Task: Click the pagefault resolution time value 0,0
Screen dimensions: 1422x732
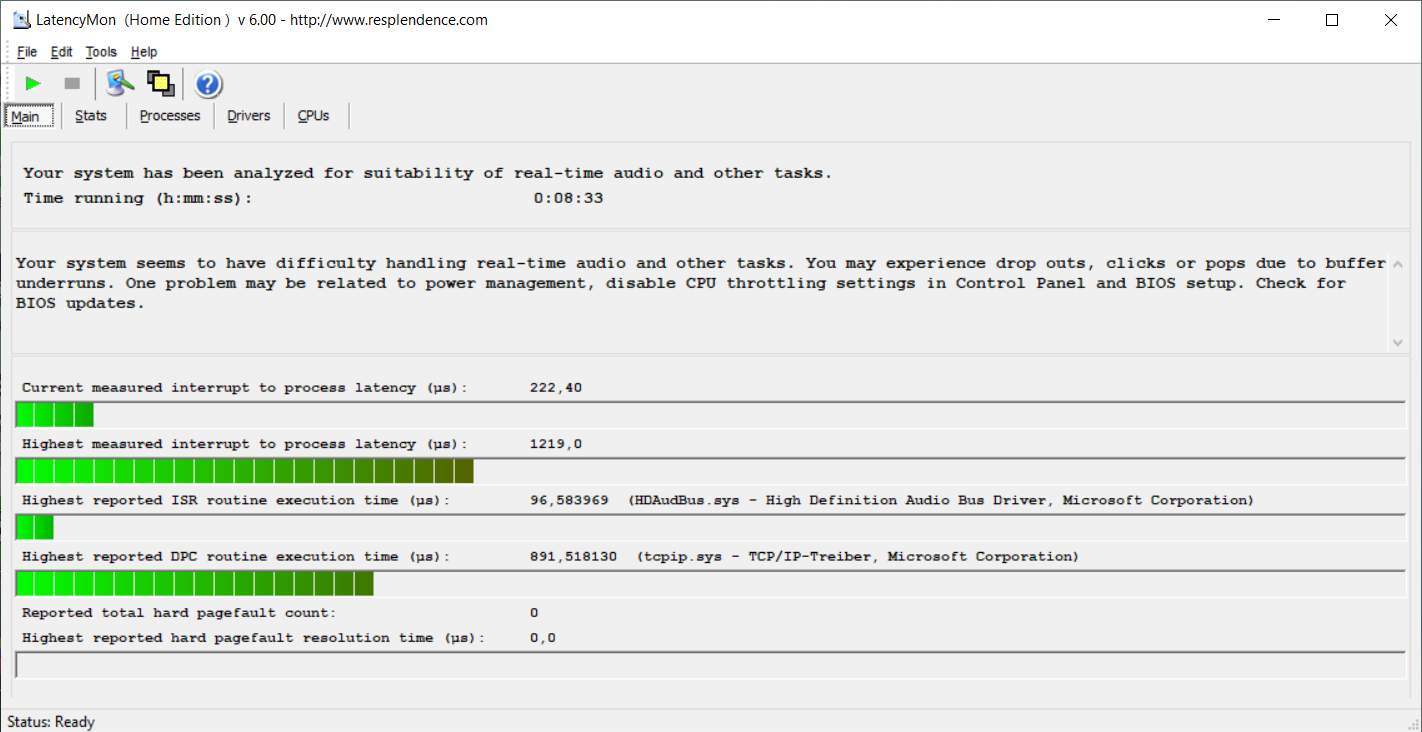Action: pos(543,638)
